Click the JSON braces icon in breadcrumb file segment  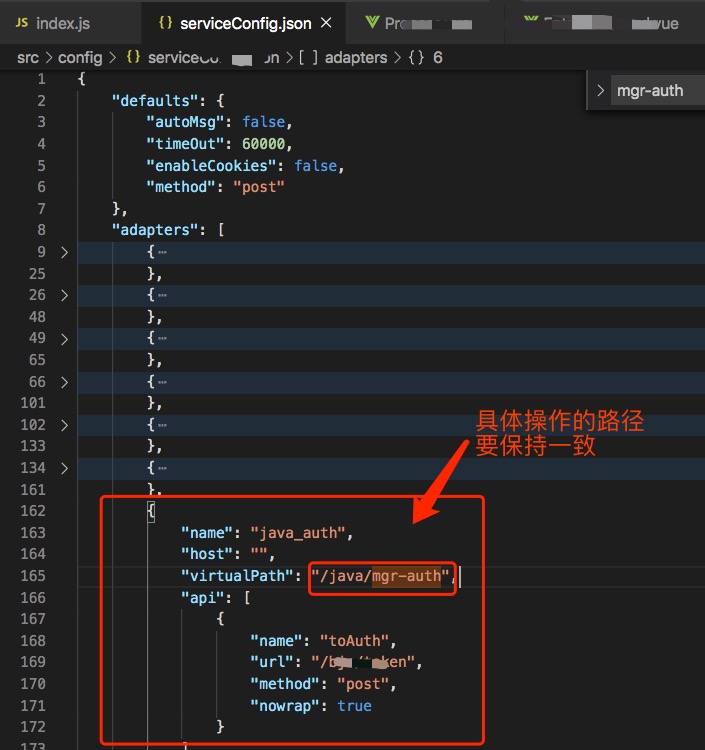pos(133,57)
